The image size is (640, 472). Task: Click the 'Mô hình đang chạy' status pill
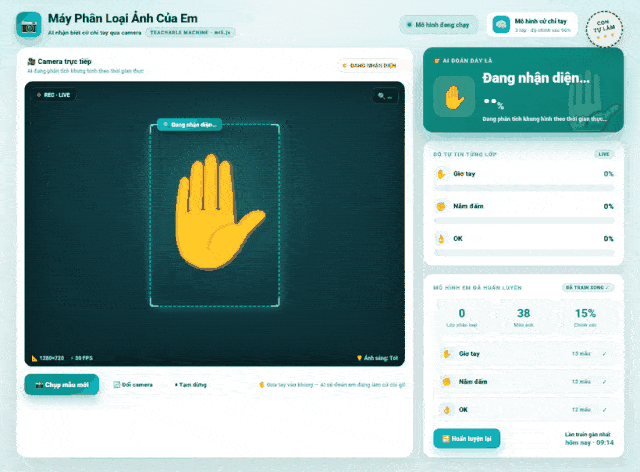click(x=438, y=24)
